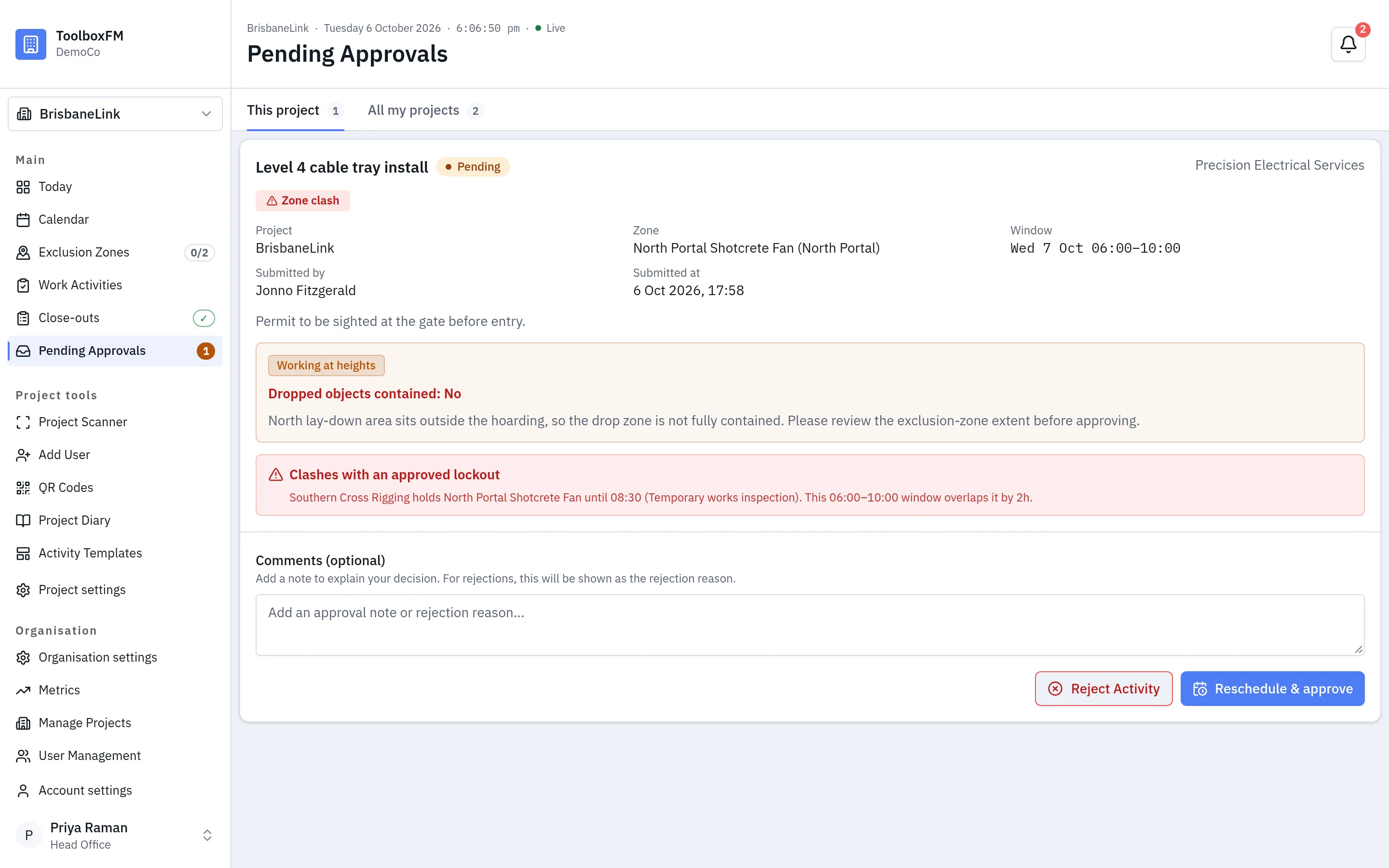Click the Work Activities clipboard icon
The image size is (1389, 868).
click(x=23, y=285)
